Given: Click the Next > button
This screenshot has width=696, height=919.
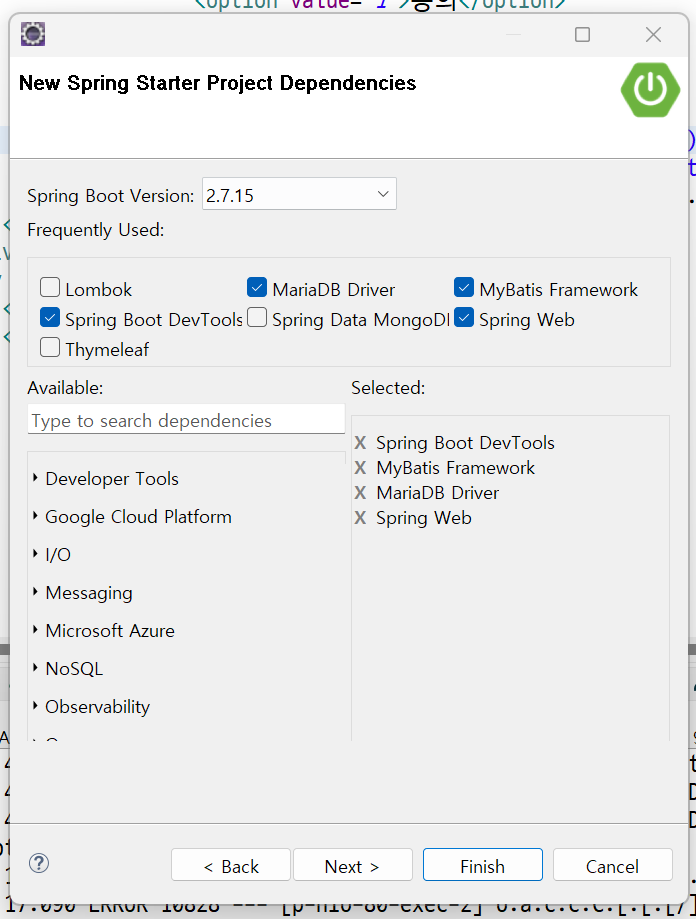Looking at the screenshot, I should (x=353, y=865).
